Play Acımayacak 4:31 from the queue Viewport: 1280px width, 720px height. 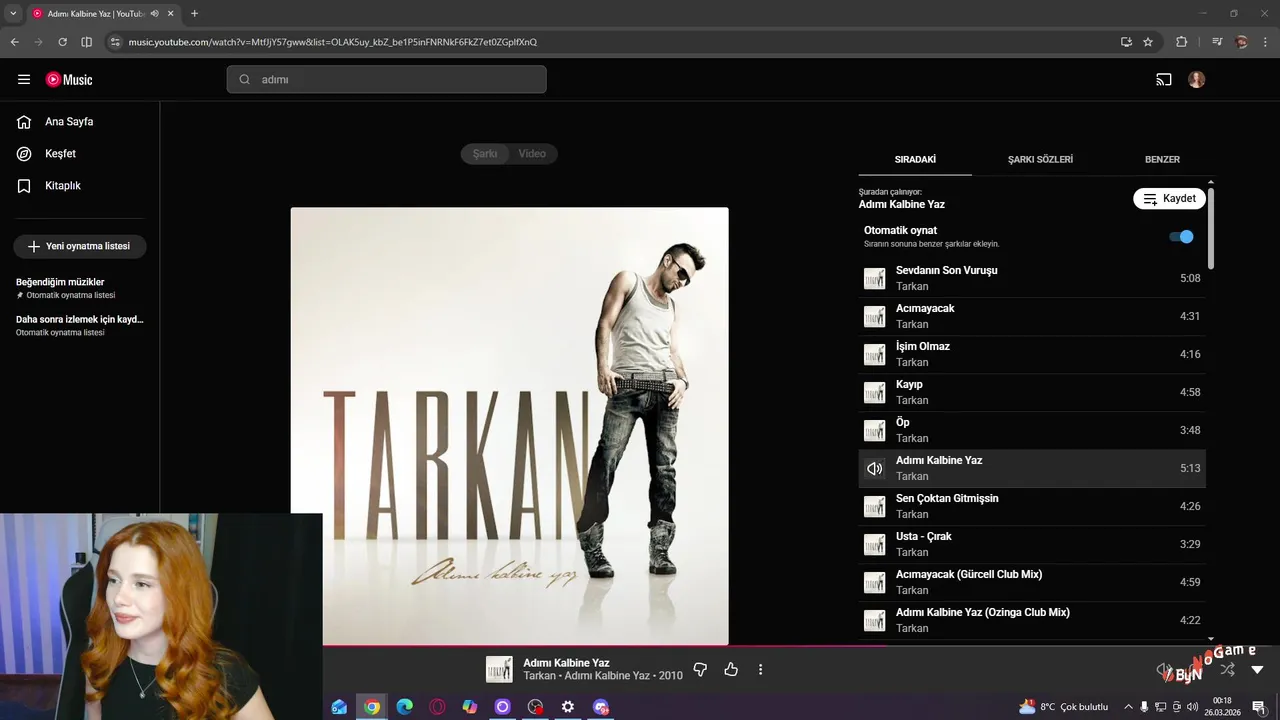(1032, 316)
